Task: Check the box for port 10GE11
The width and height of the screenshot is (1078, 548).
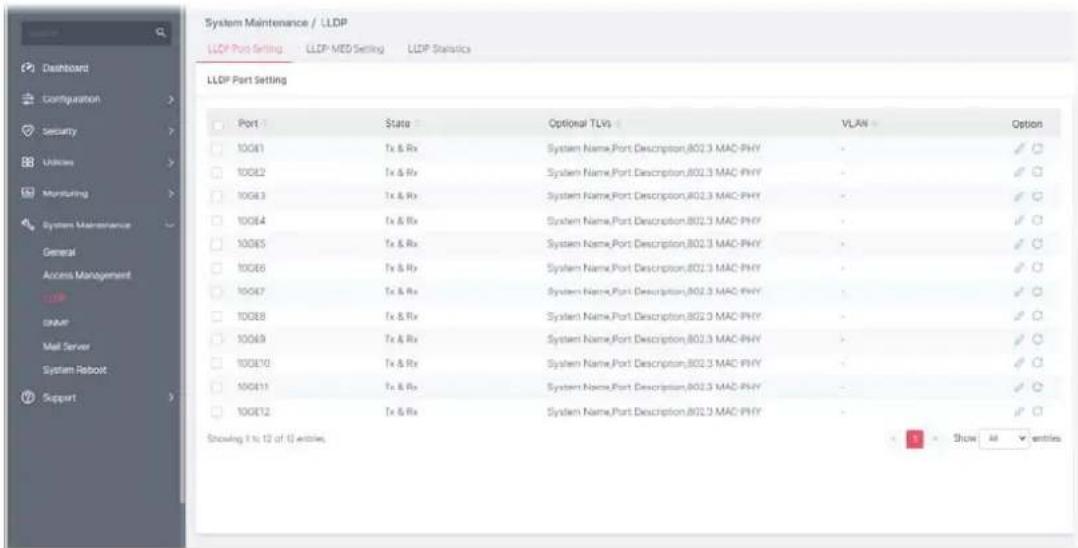Action: tap(219, 386)
